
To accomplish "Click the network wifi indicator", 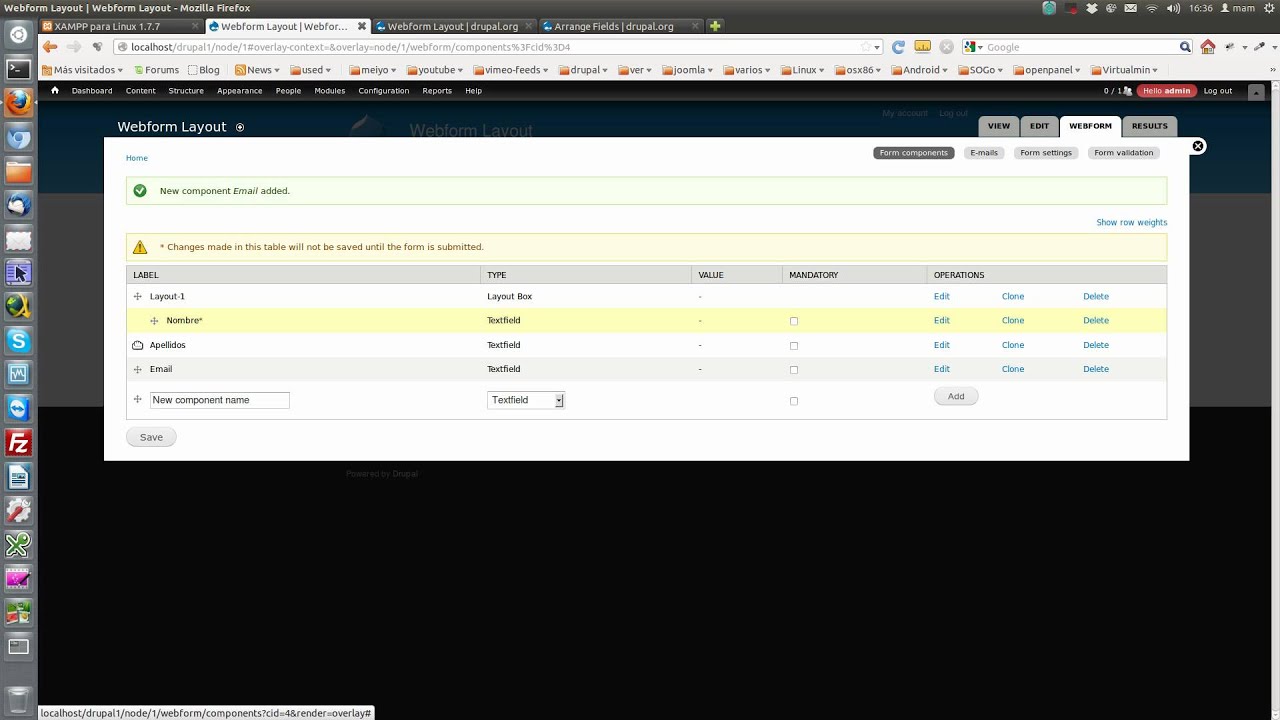I will coord(1151,8).
